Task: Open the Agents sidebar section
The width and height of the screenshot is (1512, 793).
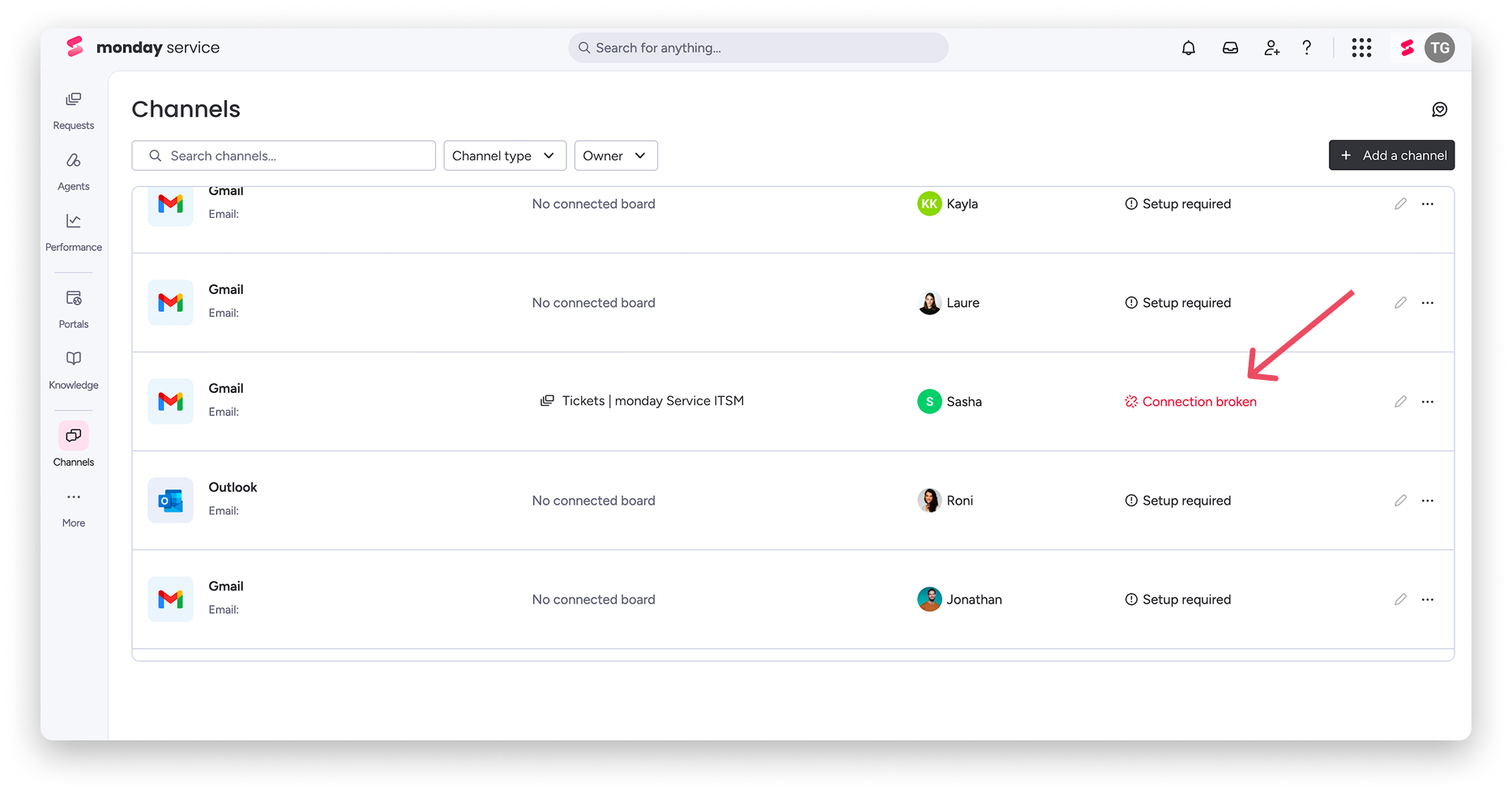Action: pyautogui.click(x=74, y=172)
